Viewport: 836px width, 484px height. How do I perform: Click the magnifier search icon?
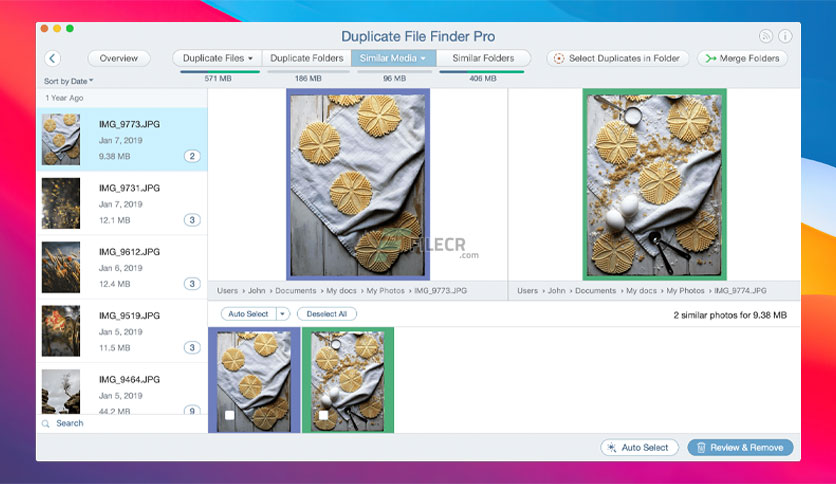46,424
